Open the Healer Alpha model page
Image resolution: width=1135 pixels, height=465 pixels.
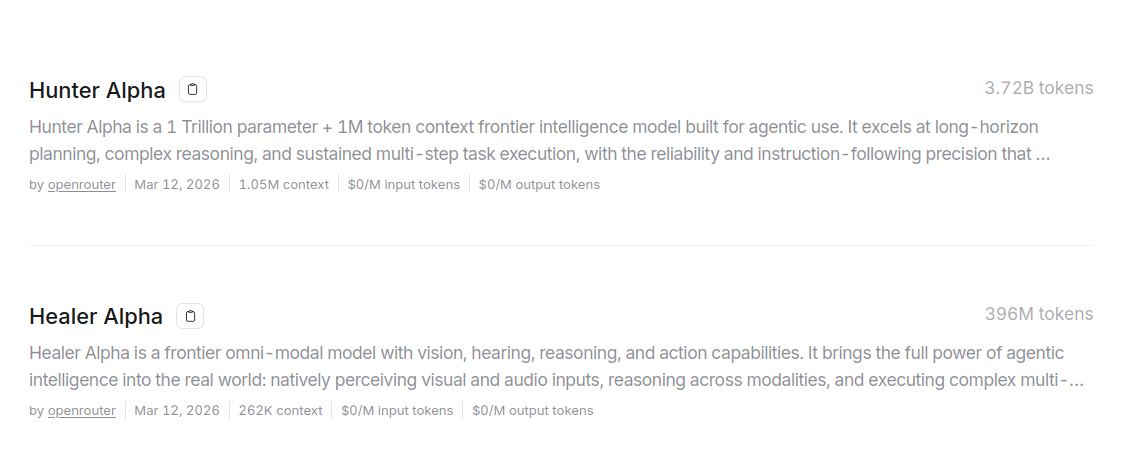(96, 316)
